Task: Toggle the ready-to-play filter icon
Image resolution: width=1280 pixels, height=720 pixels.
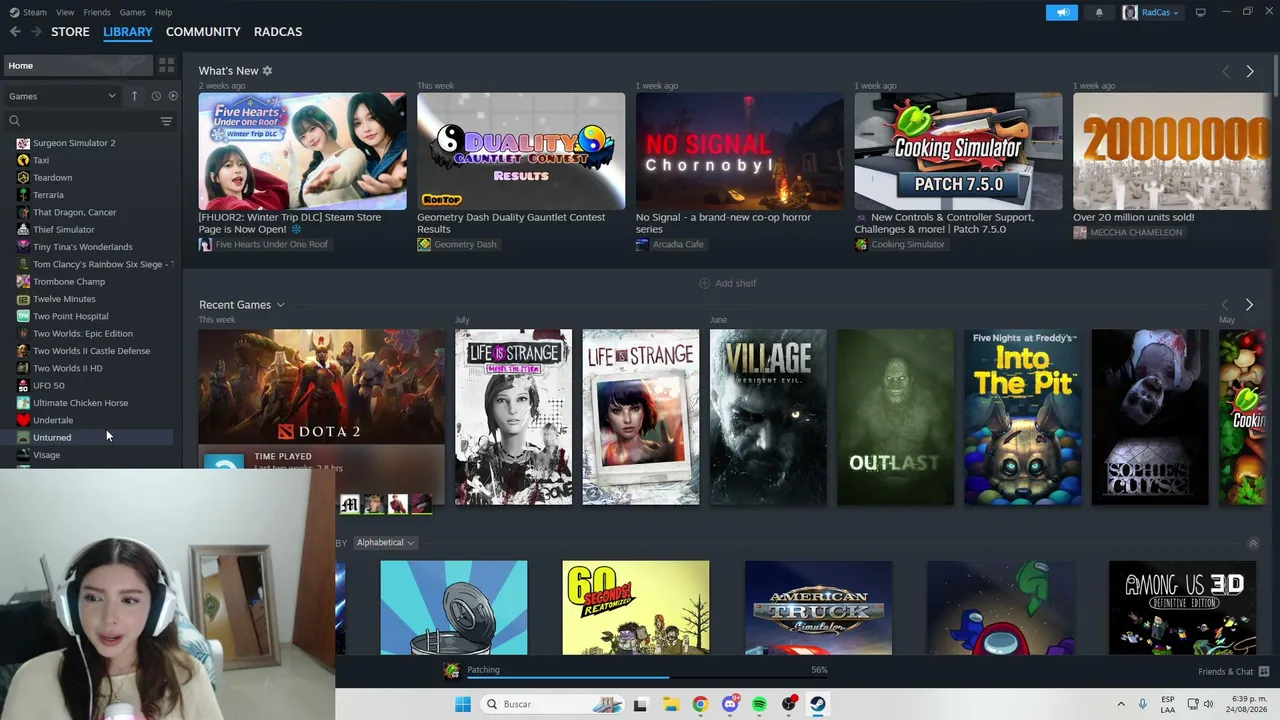Action: point(173,96)
